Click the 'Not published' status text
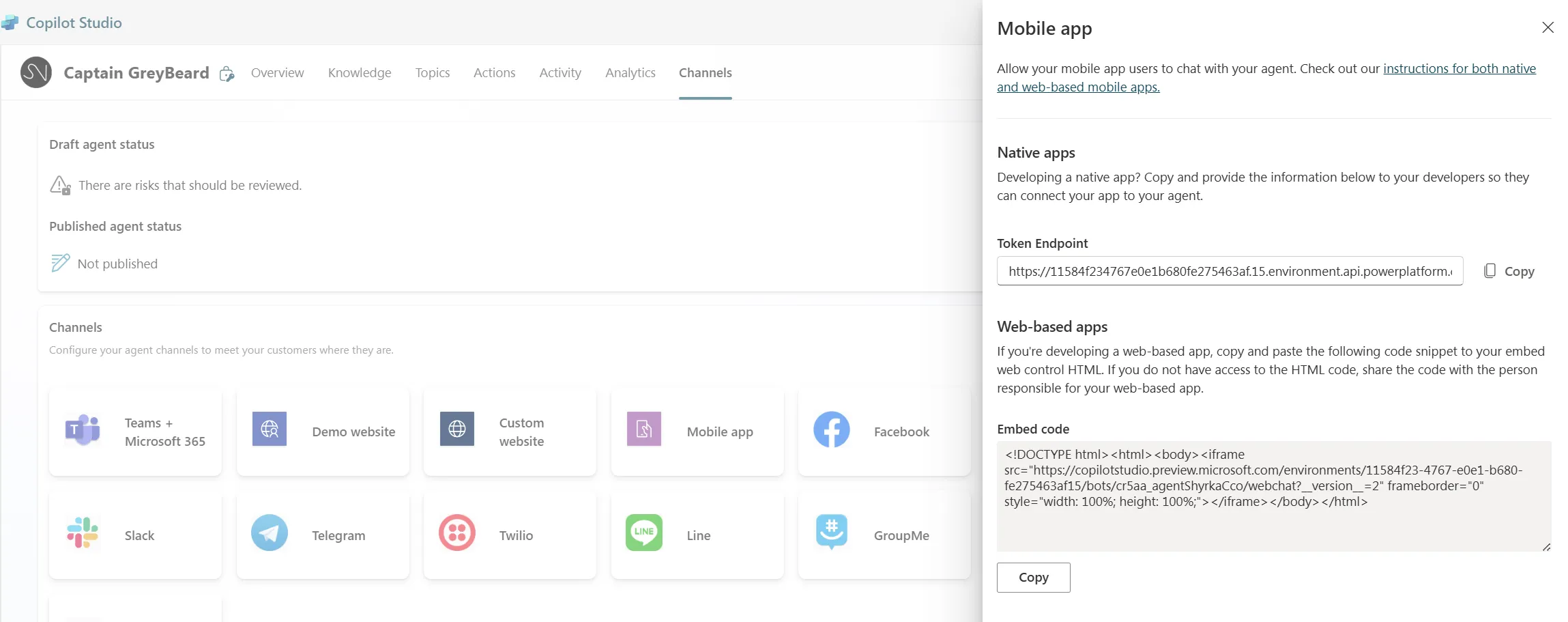The height and width of the screenshot is (622, 1568). (117, 264)
